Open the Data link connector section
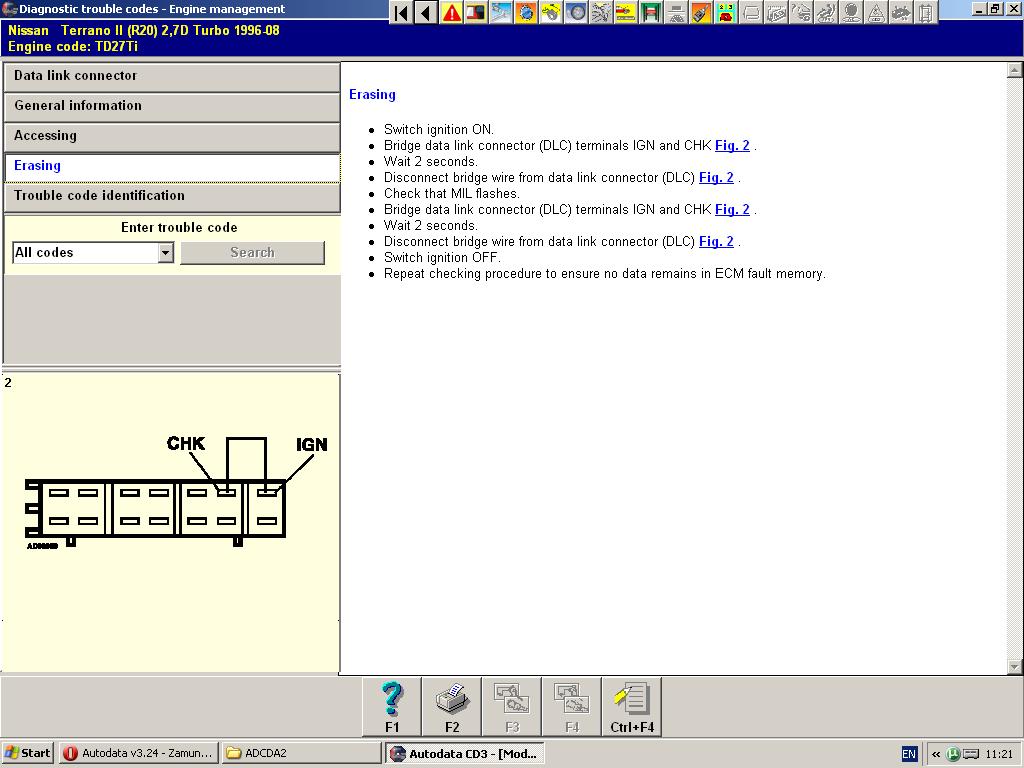This screenshot has width=1024, height=768. [172, 76]
